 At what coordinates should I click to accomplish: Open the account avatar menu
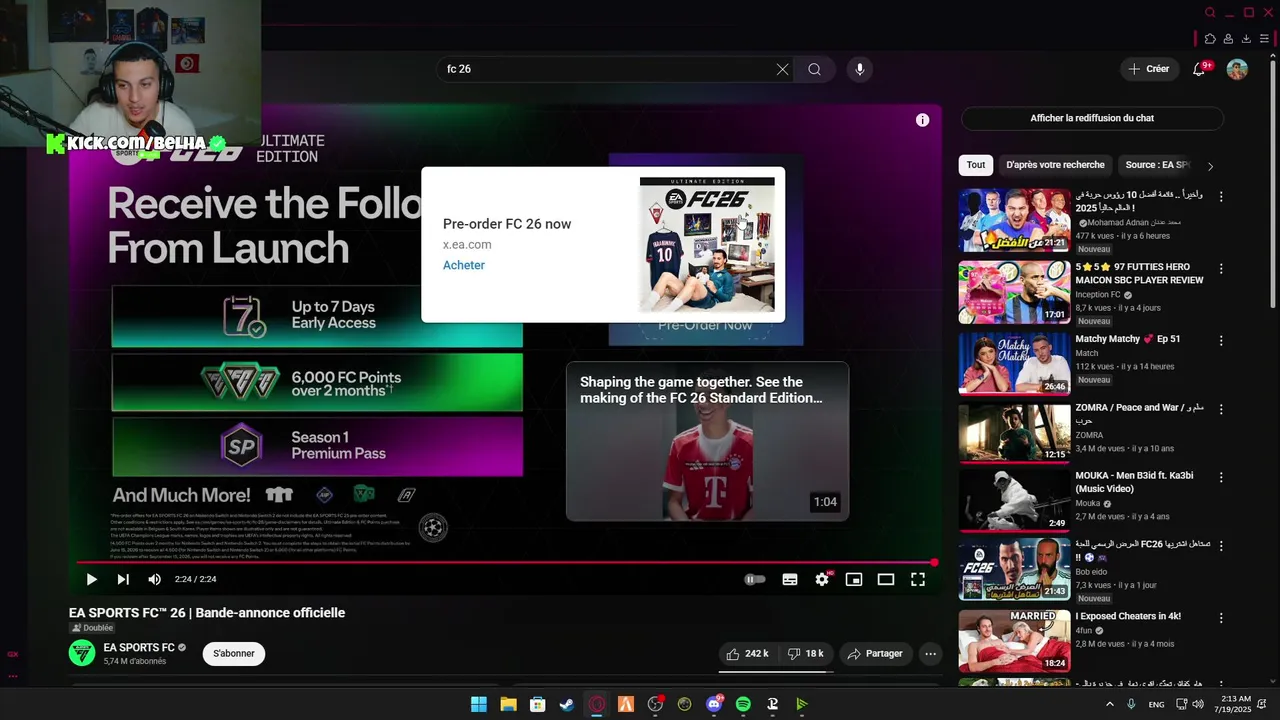point(1237,69)
